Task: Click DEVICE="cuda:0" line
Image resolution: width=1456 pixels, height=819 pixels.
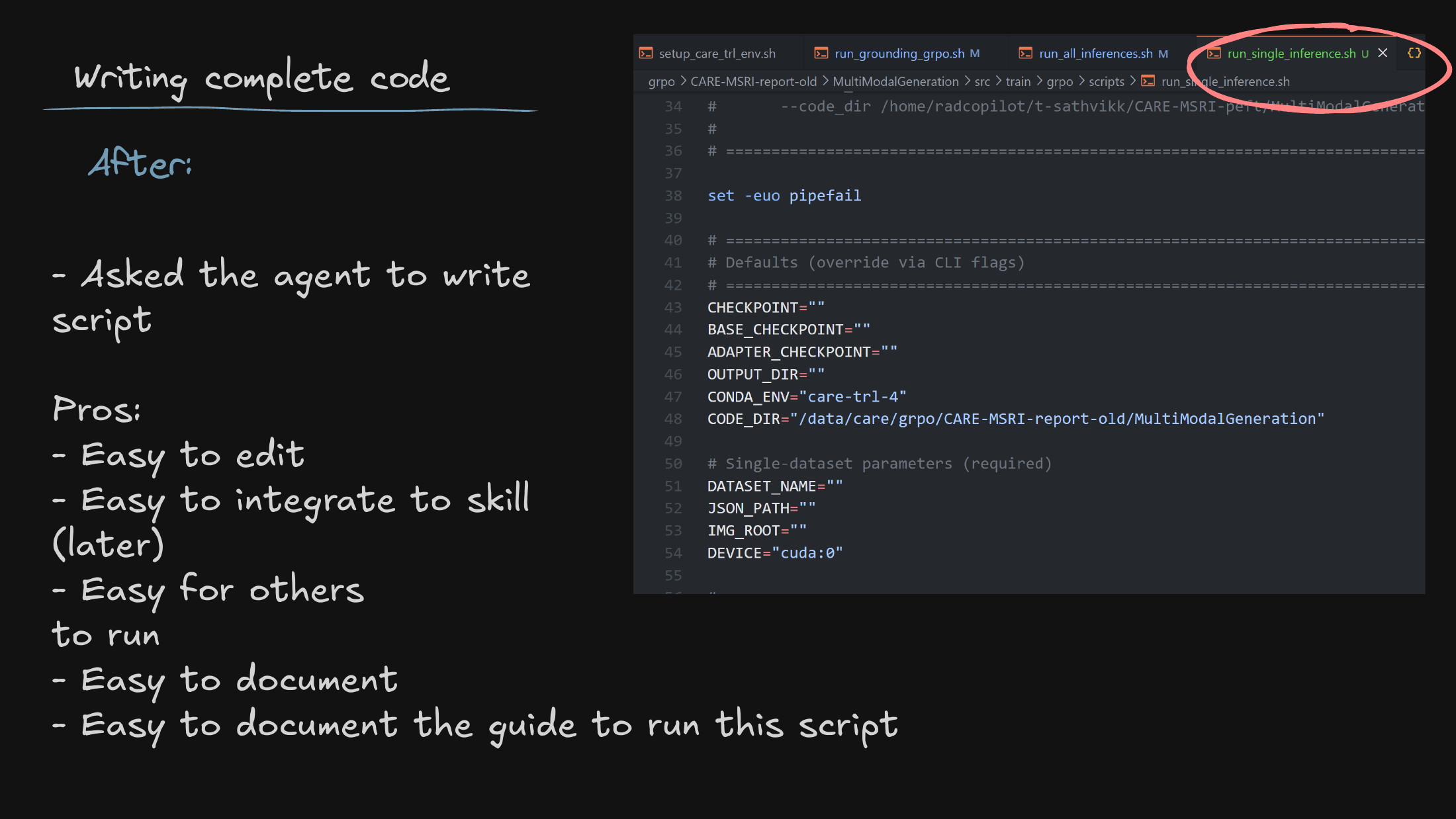Action: [775, 553]
